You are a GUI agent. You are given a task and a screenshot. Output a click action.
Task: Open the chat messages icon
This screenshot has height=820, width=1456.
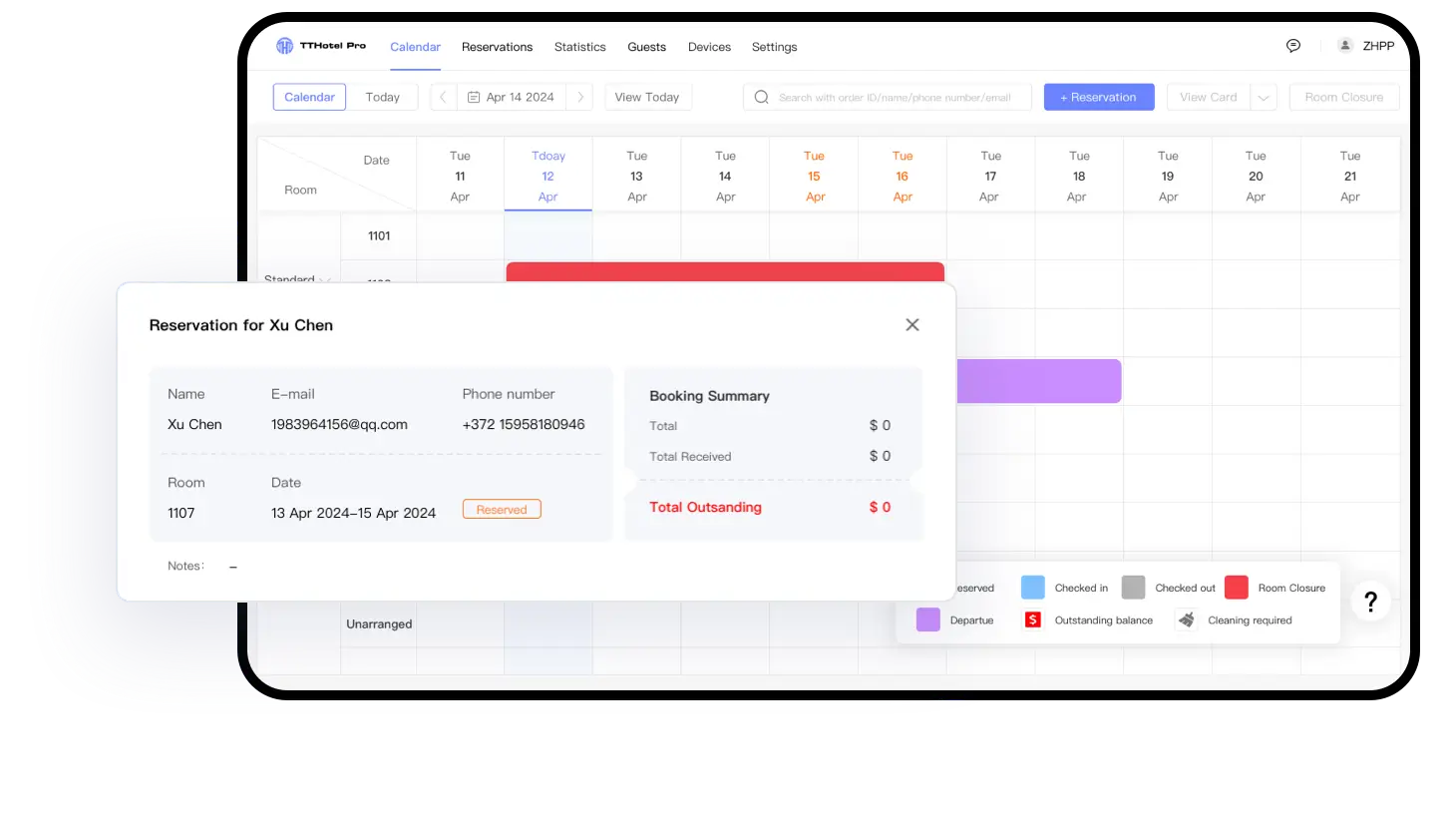tap(1293, 46)
